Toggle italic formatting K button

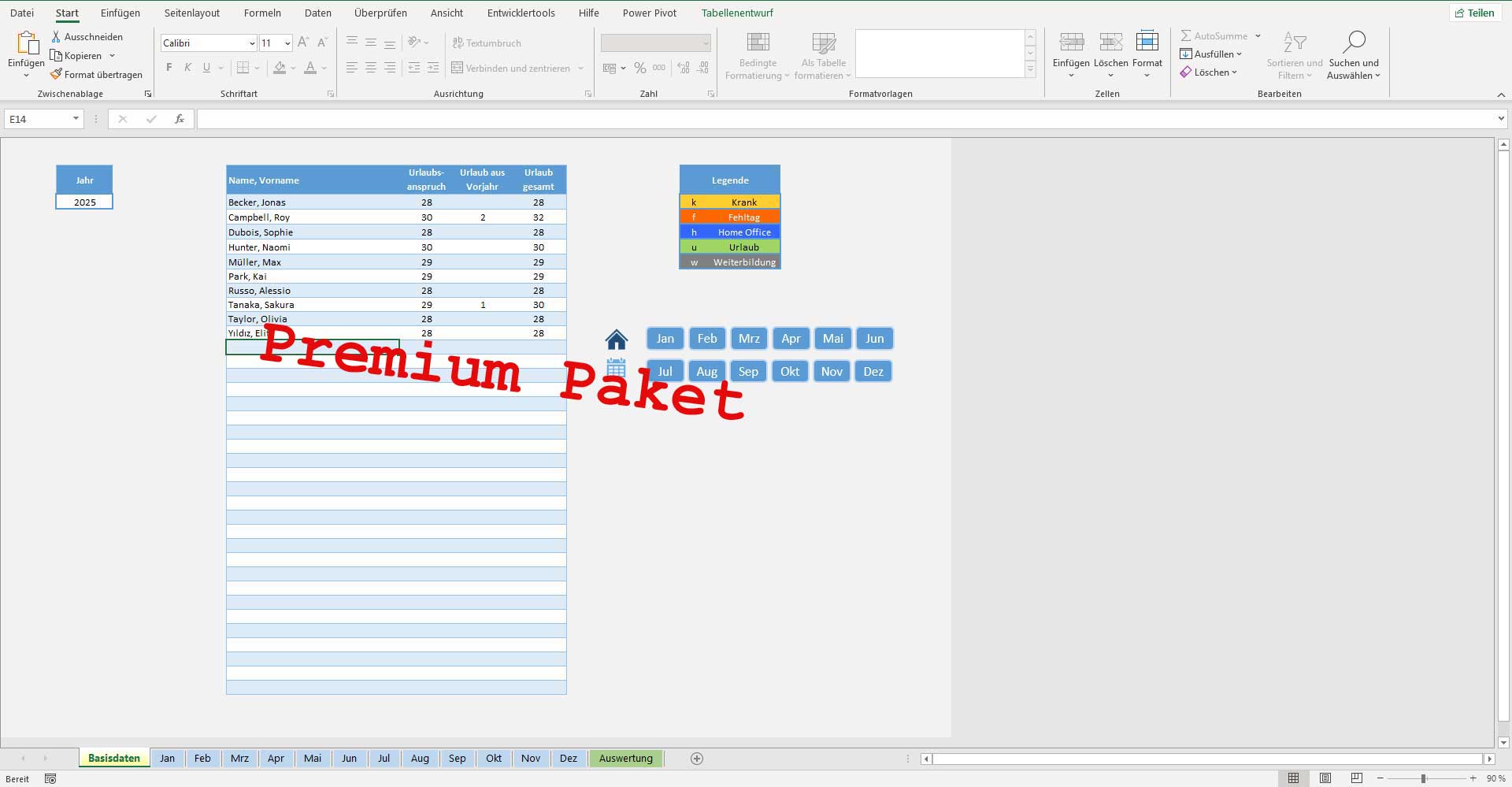click(187, 68)
